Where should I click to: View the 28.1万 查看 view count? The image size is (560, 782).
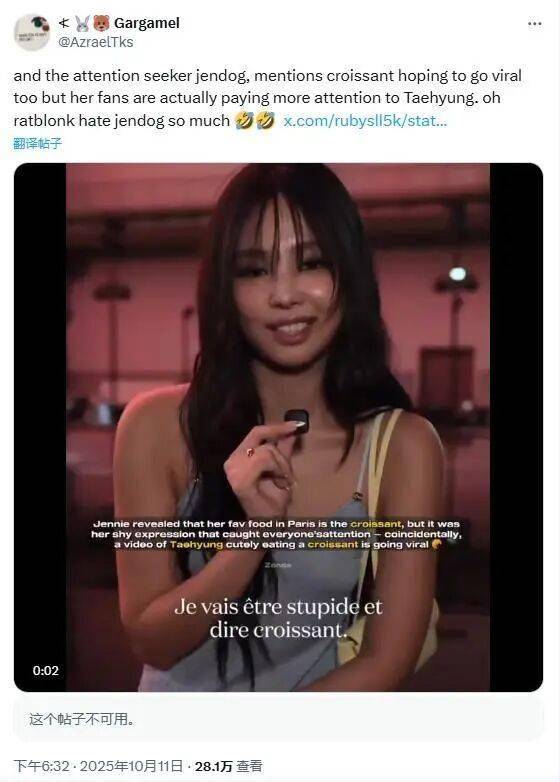228,766
